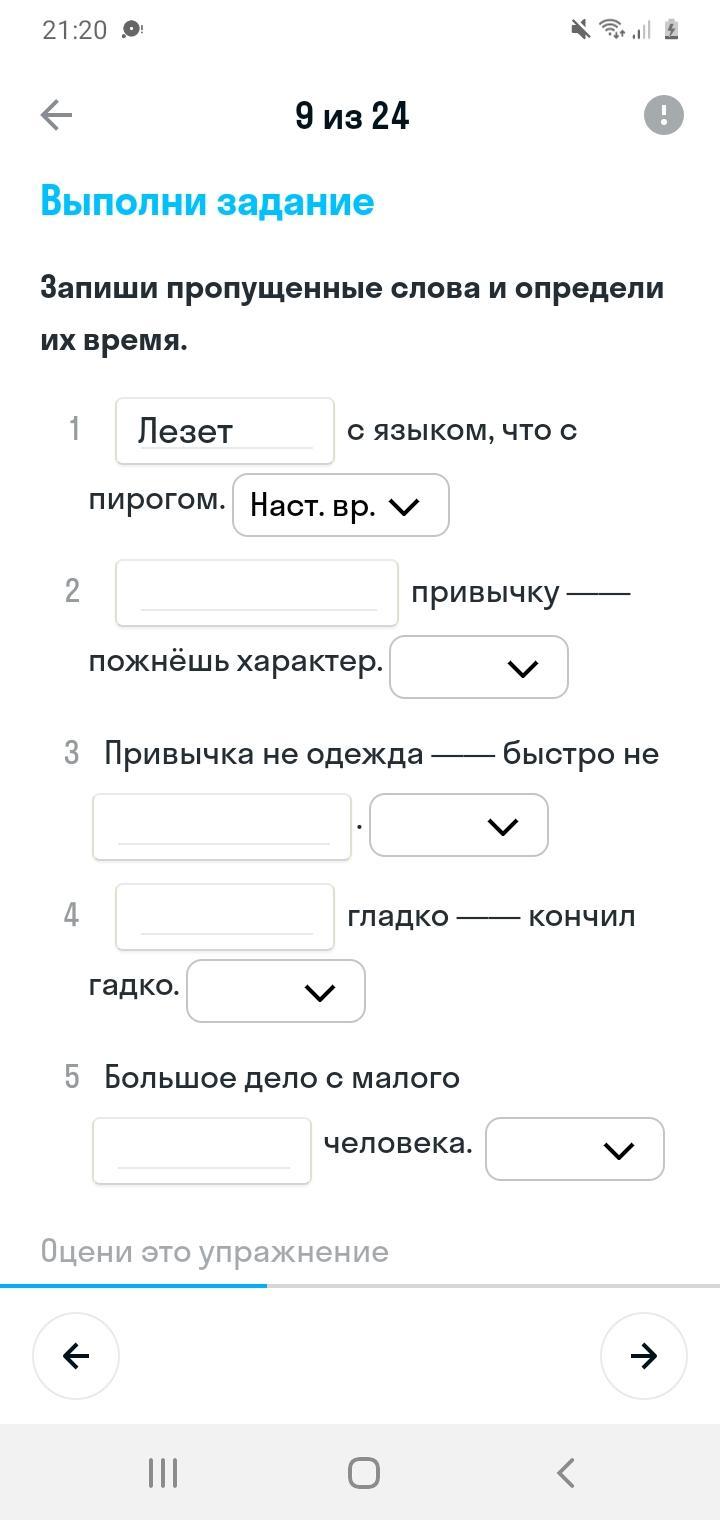Image resolution: width=720 pixels, height=1520 pixels.
Task: Focus the blank after быстро не
Action: point(222,827)
